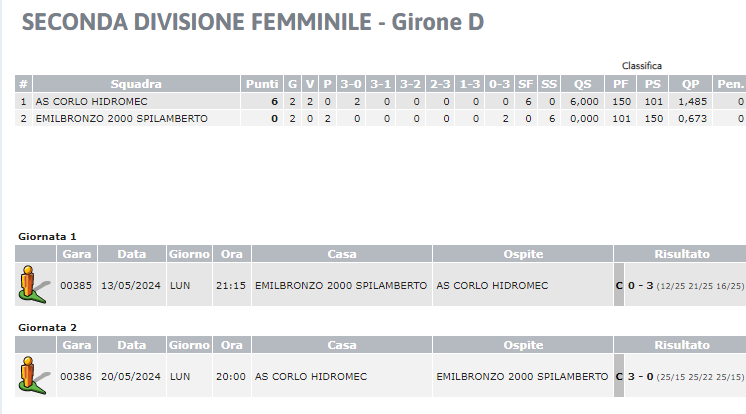746x414 pixels.
Task: Click the C marker on Giornata 1 result
Action: 618,286
